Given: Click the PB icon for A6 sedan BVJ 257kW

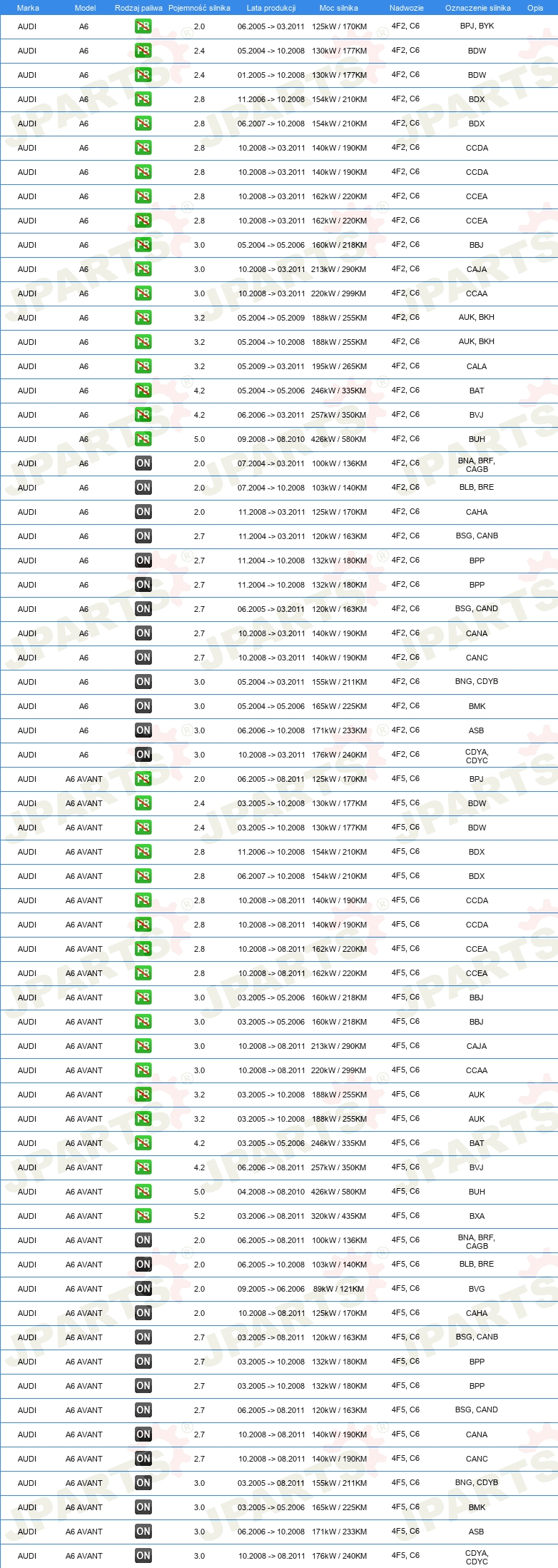Looking at the screenshot, I should pyautogui.click(x=143, y=415).
